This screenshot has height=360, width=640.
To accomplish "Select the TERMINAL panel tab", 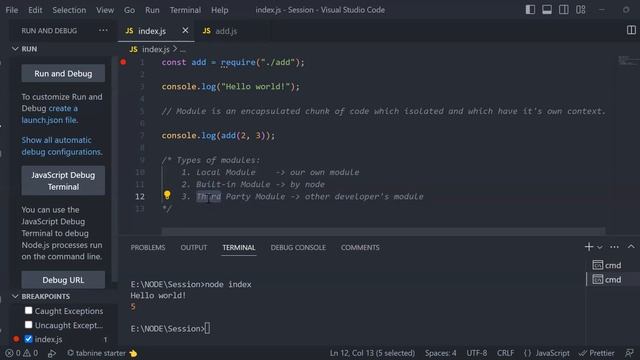I will click(x=239, y=247).
